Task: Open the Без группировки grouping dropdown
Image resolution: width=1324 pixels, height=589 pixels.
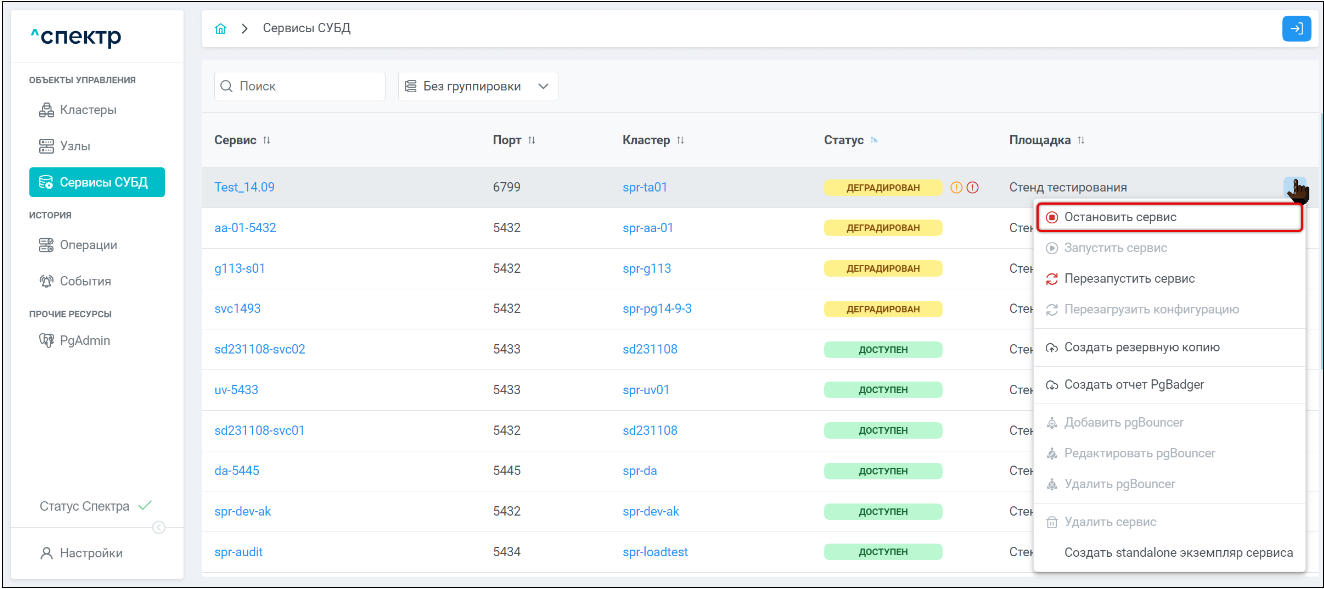Action: 478,87
